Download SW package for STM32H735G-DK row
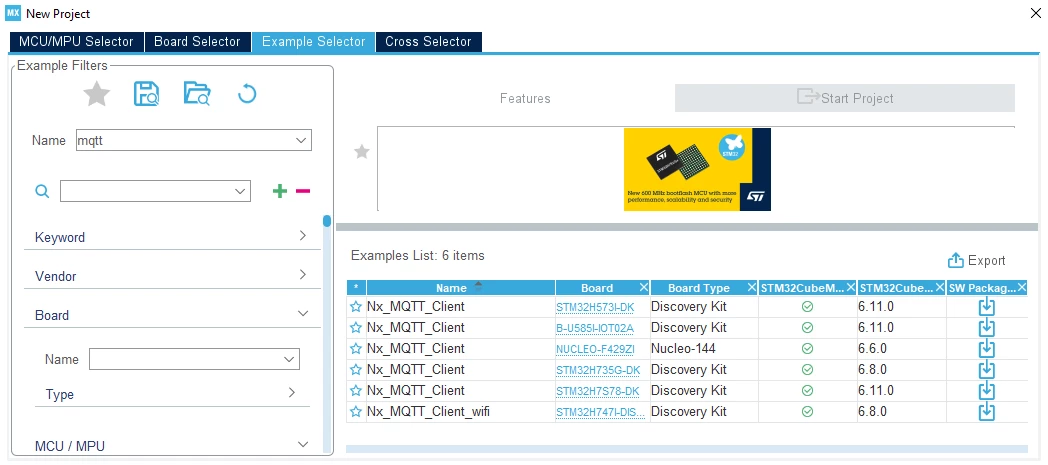 987,369
